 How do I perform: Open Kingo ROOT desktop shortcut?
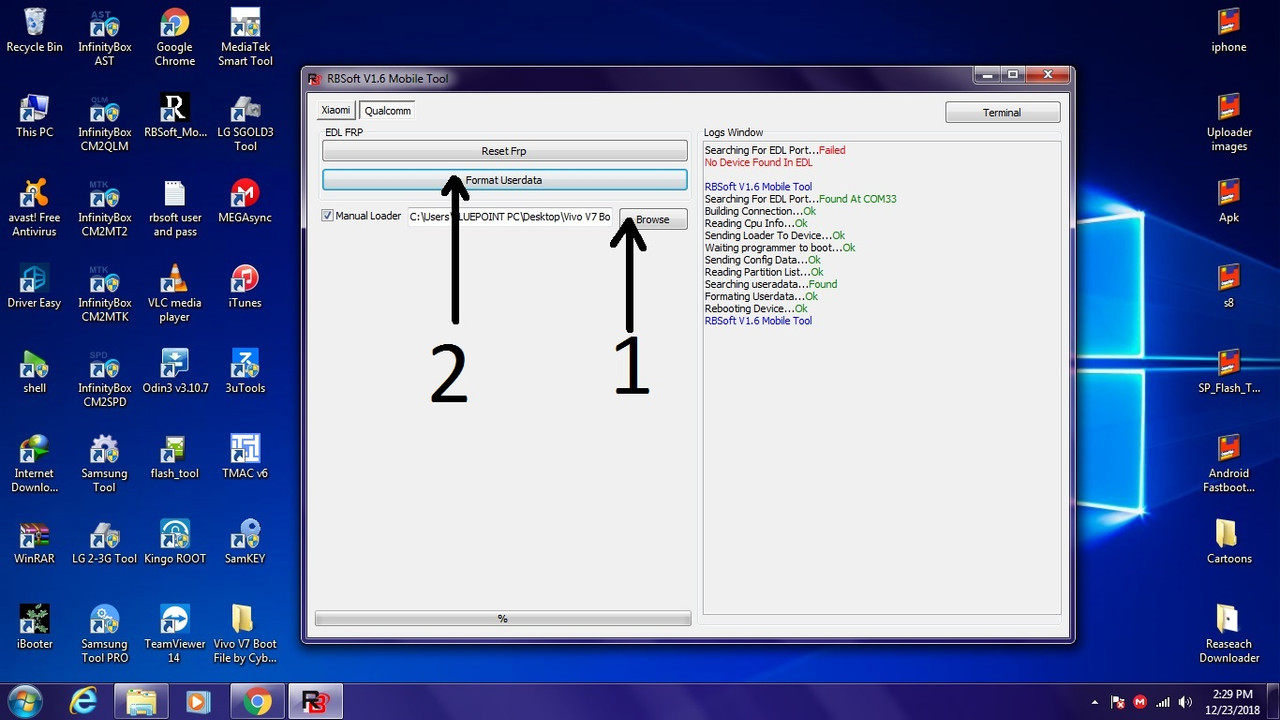(174, 542)
